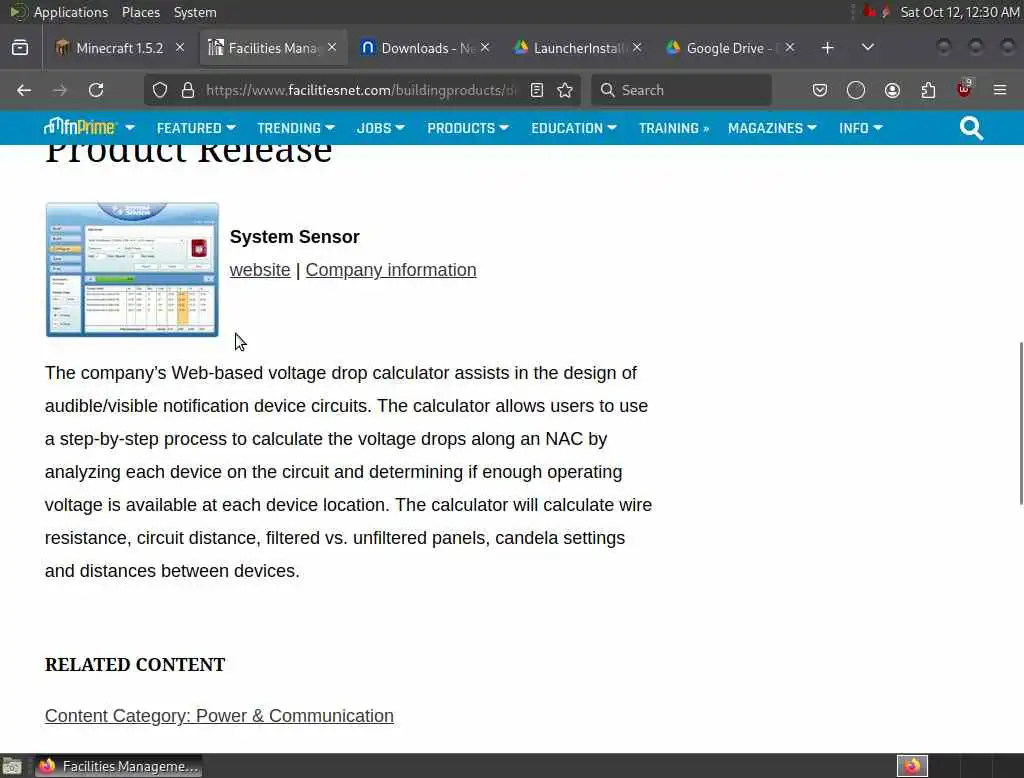Save page to Pocket
This screenshot has width=1024, height=778.
(820, 90)
